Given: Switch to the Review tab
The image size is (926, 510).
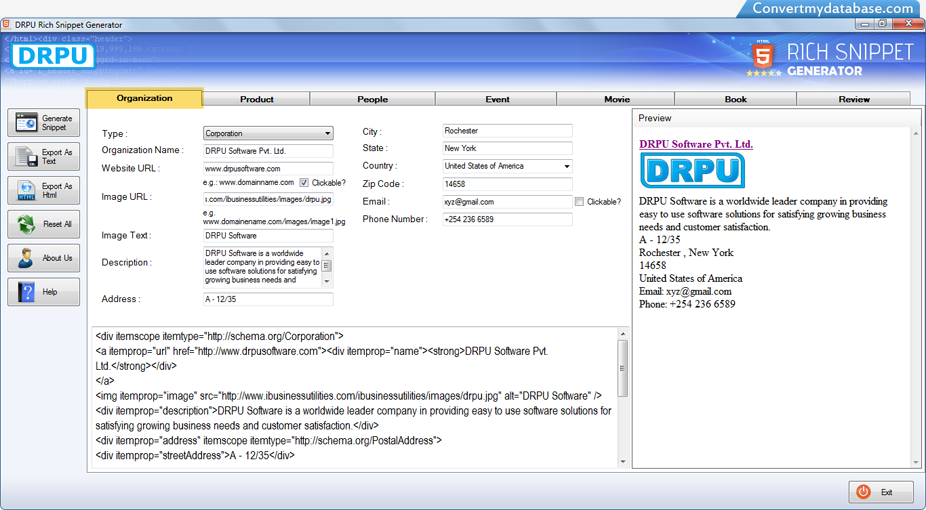Looking at the screenshot, I should (854, 99).
